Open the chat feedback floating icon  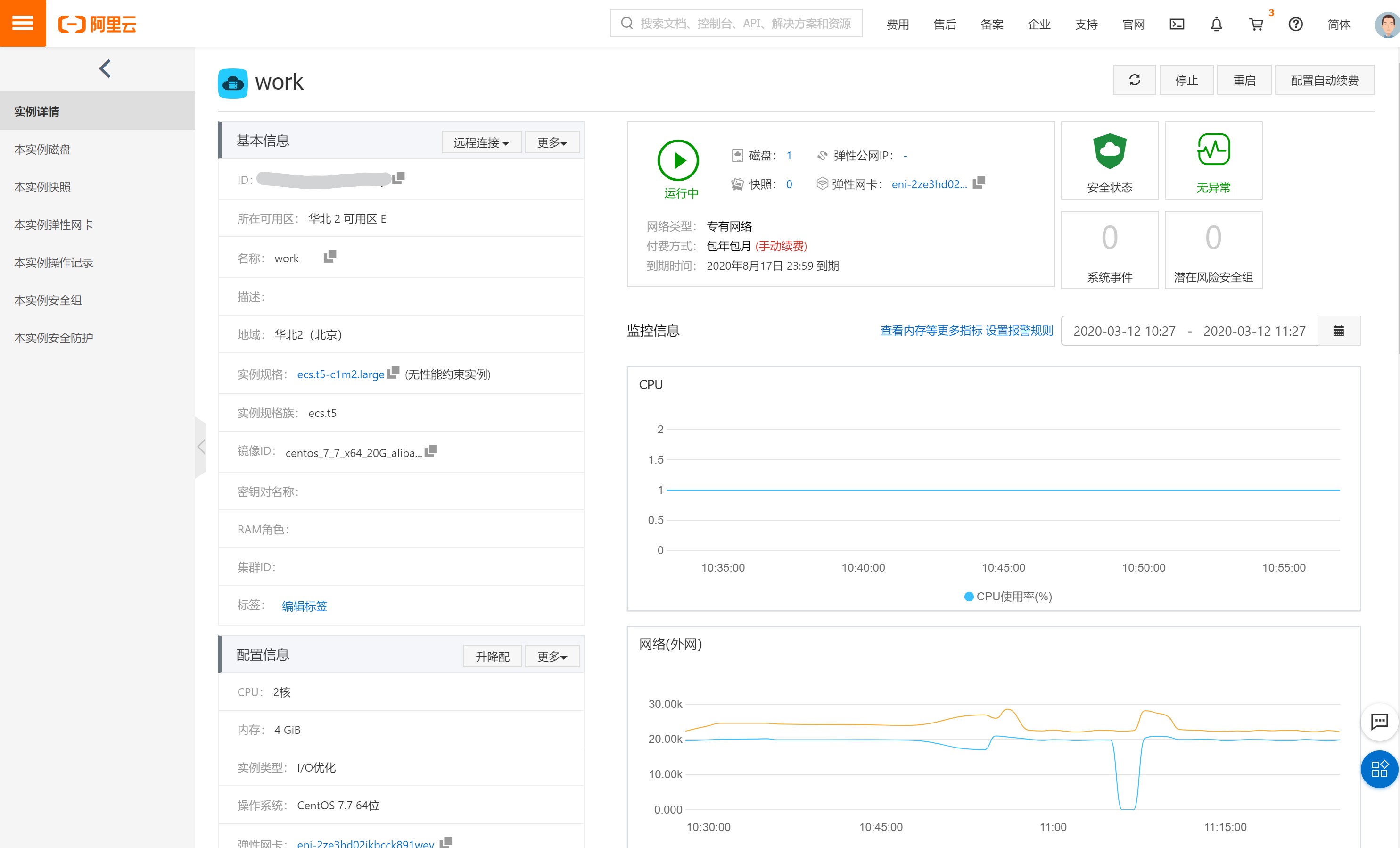pos(1380,721)
